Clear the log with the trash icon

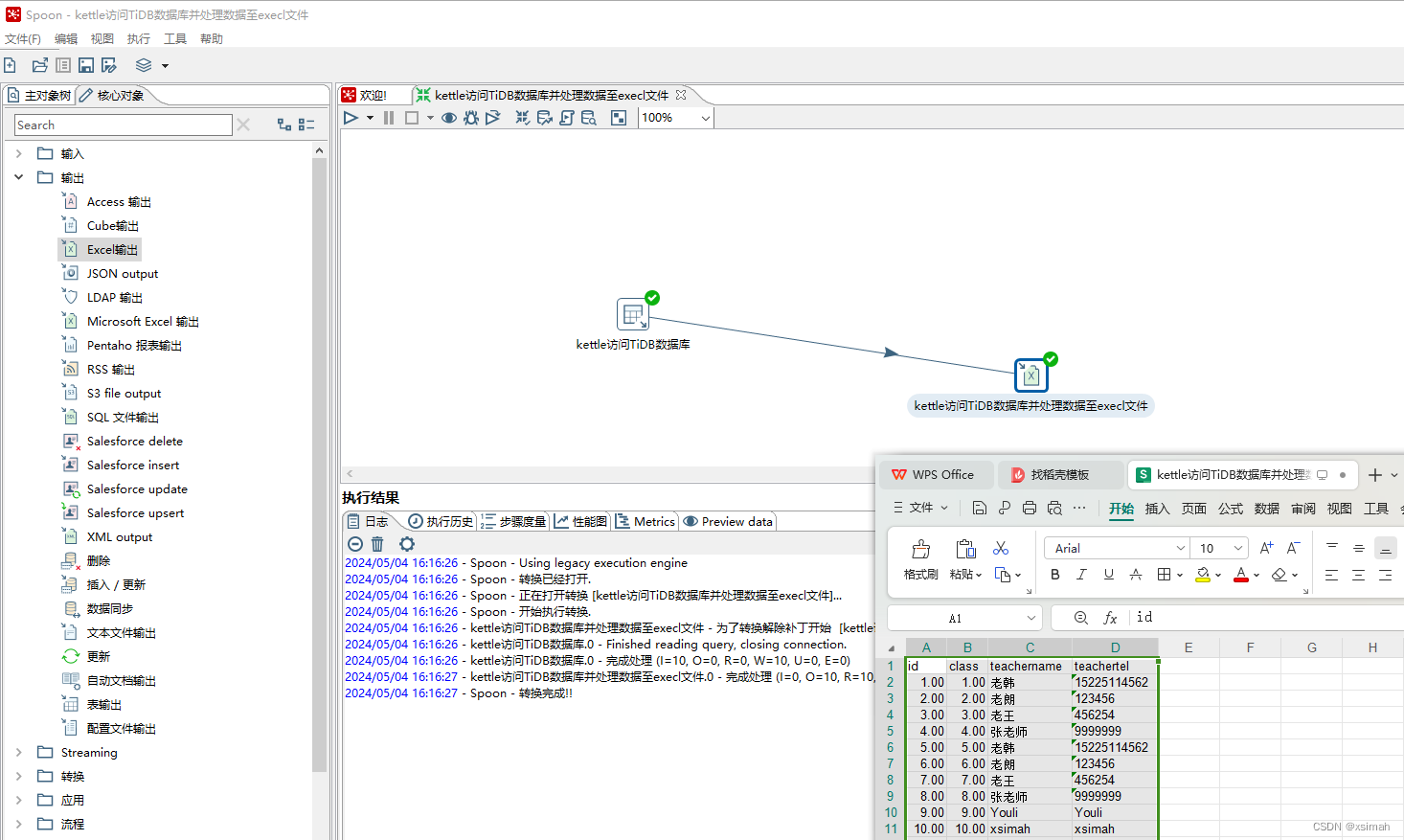[377, 544]
